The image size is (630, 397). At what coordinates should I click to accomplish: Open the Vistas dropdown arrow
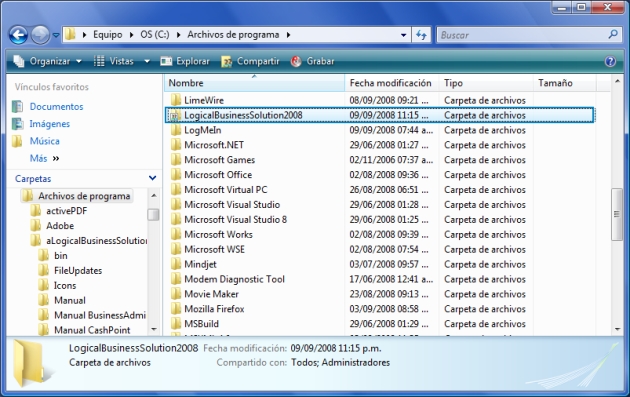(147, 61)
